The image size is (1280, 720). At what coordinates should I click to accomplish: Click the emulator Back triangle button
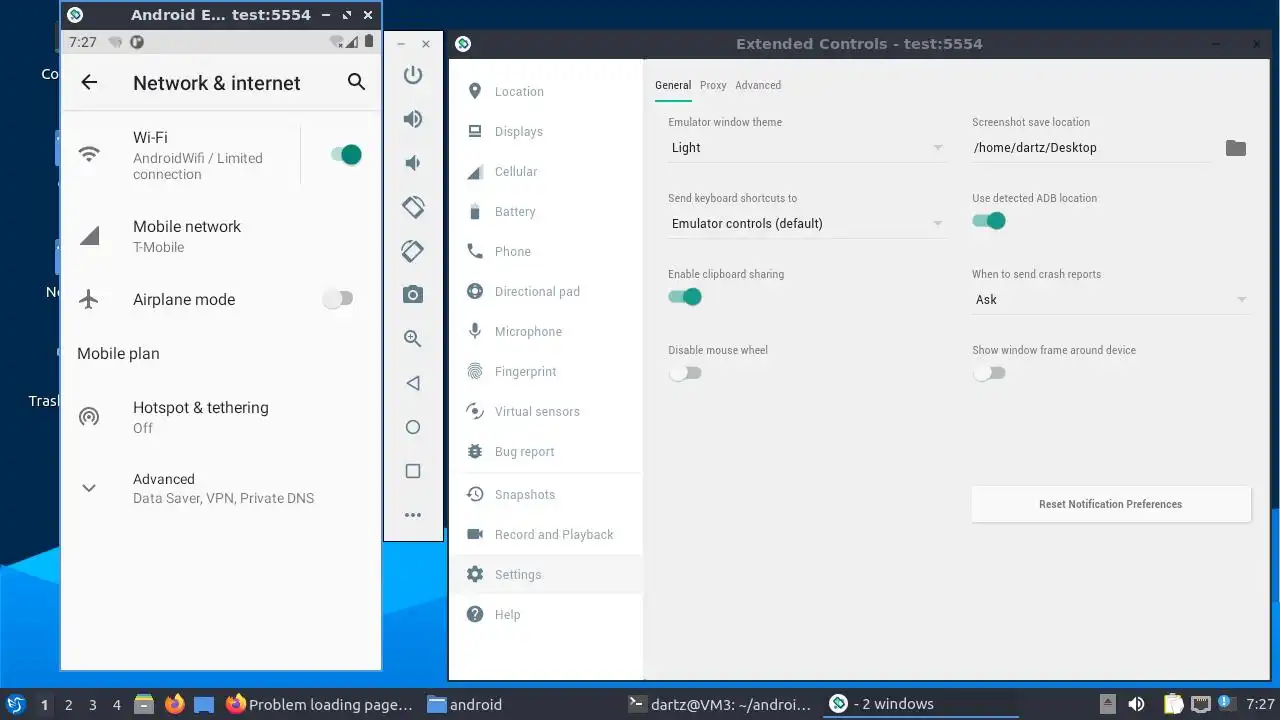tap(413, 383)
